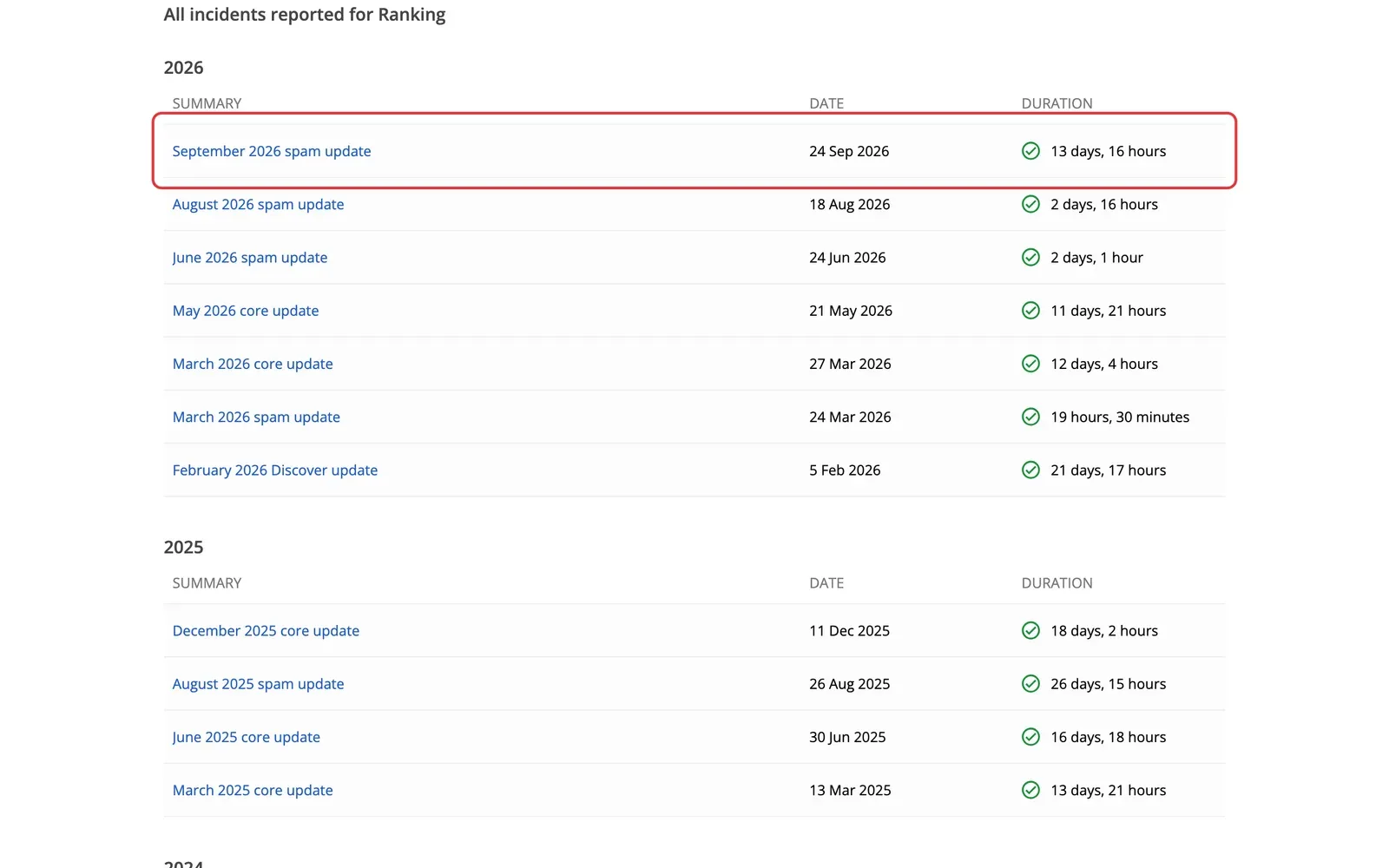Click the 2025 year section heading

(x=183, y=548)
